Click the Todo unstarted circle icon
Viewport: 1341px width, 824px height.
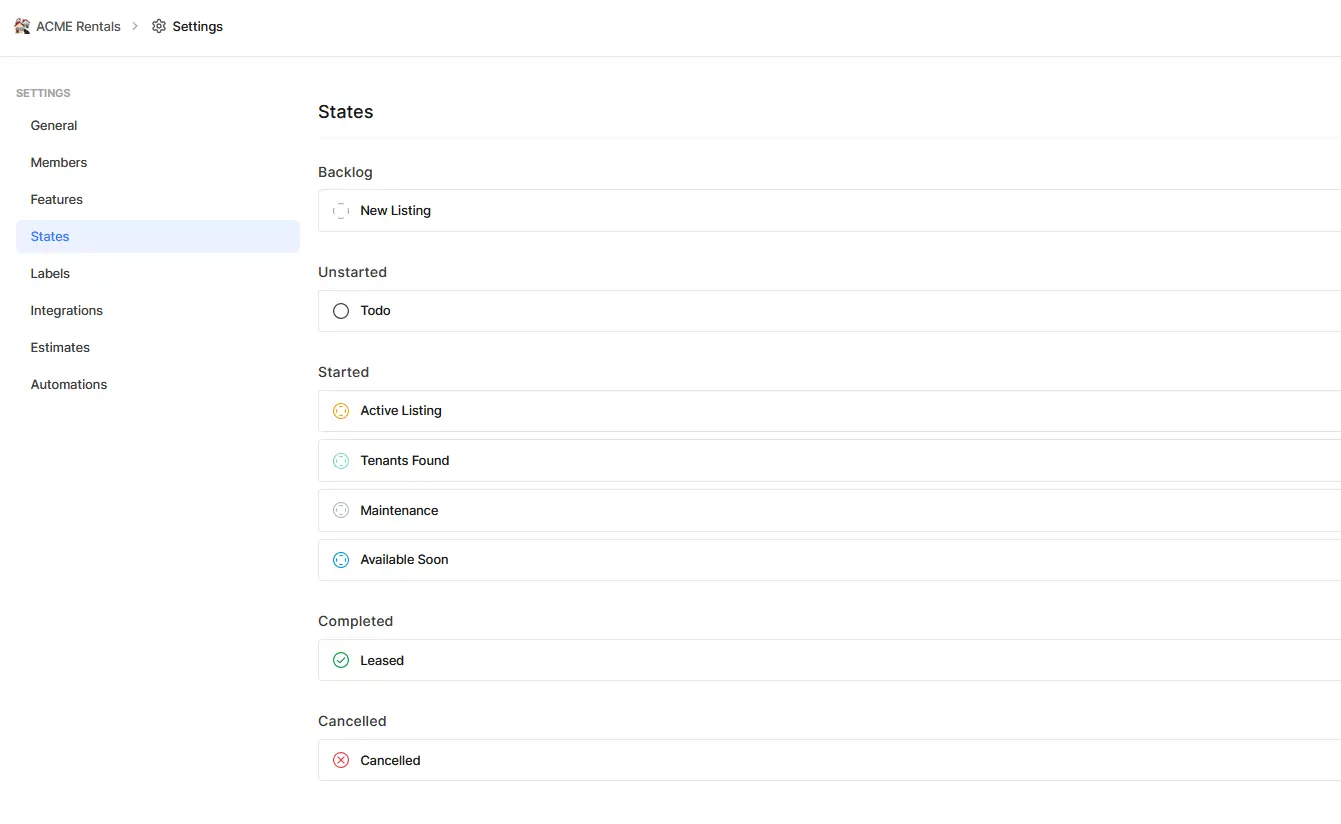[341, 310]
